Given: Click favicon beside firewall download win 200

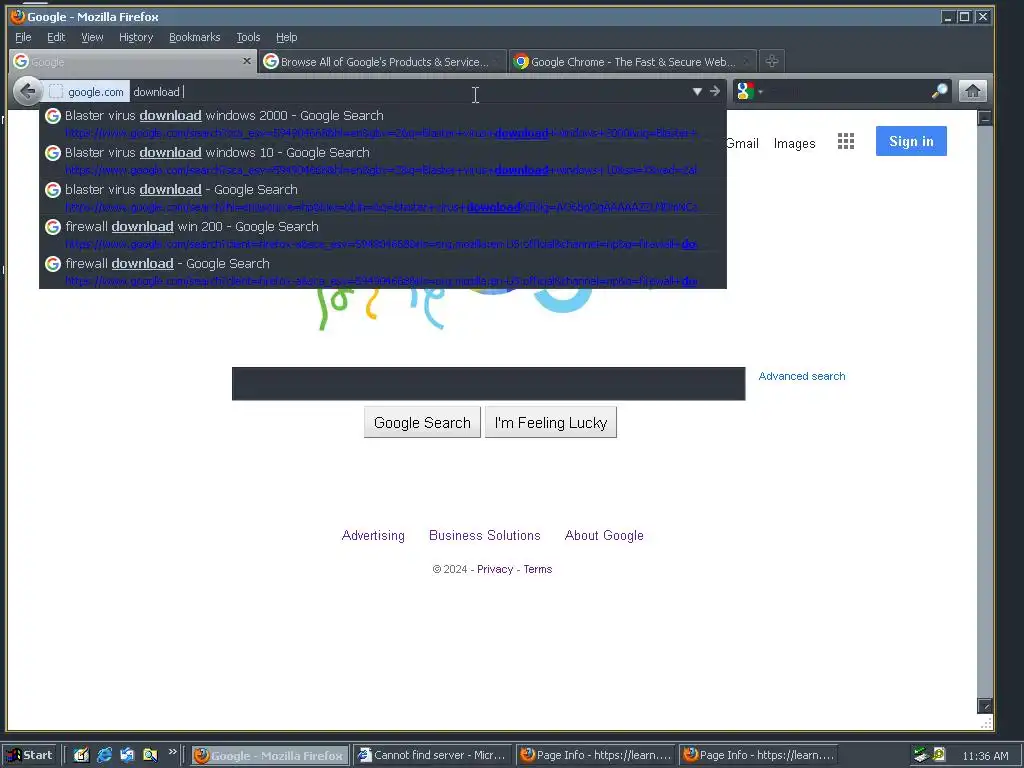Looking at the screenshot, I should pos(53,227).
